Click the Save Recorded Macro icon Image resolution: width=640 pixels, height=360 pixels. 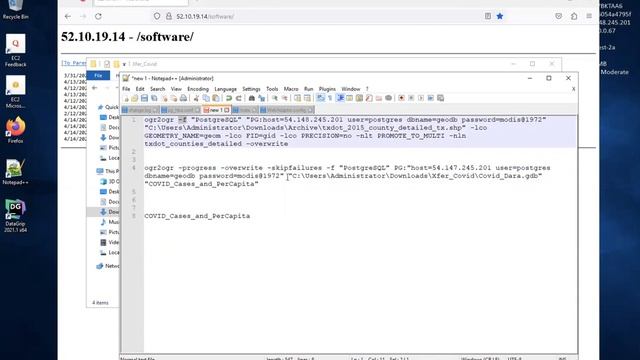point(440,98)
